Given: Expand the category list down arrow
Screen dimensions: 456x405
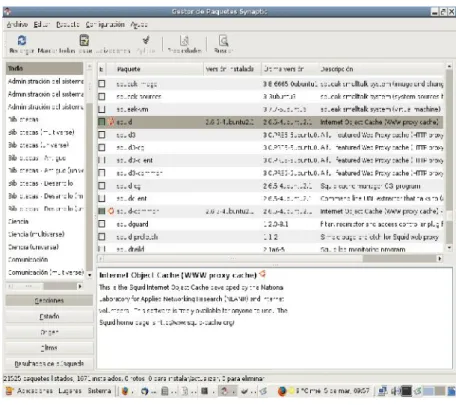Looking at the screenshot, I should pyautogui.click(x=90, y=275).
